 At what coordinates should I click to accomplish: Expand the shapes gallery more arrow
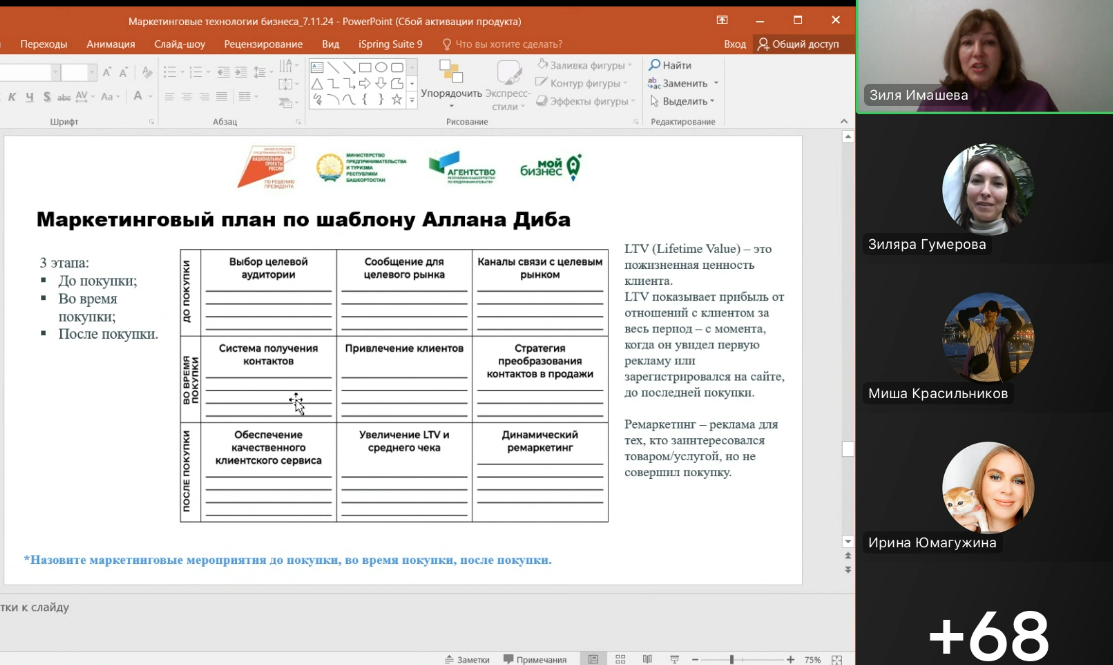point(412,101)
